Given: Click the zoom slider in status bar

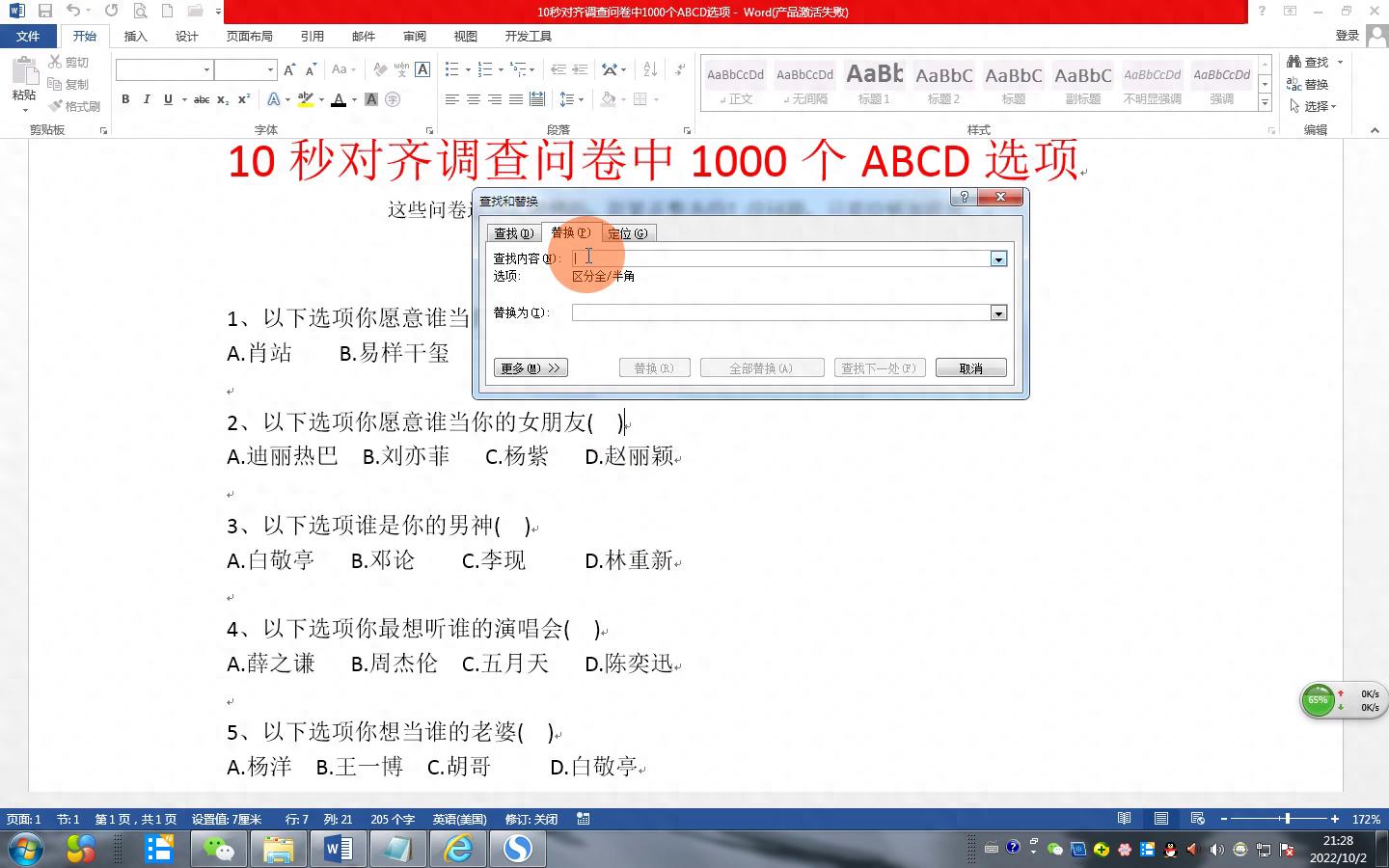Looking at the screenshot, I should point(1287,819).
